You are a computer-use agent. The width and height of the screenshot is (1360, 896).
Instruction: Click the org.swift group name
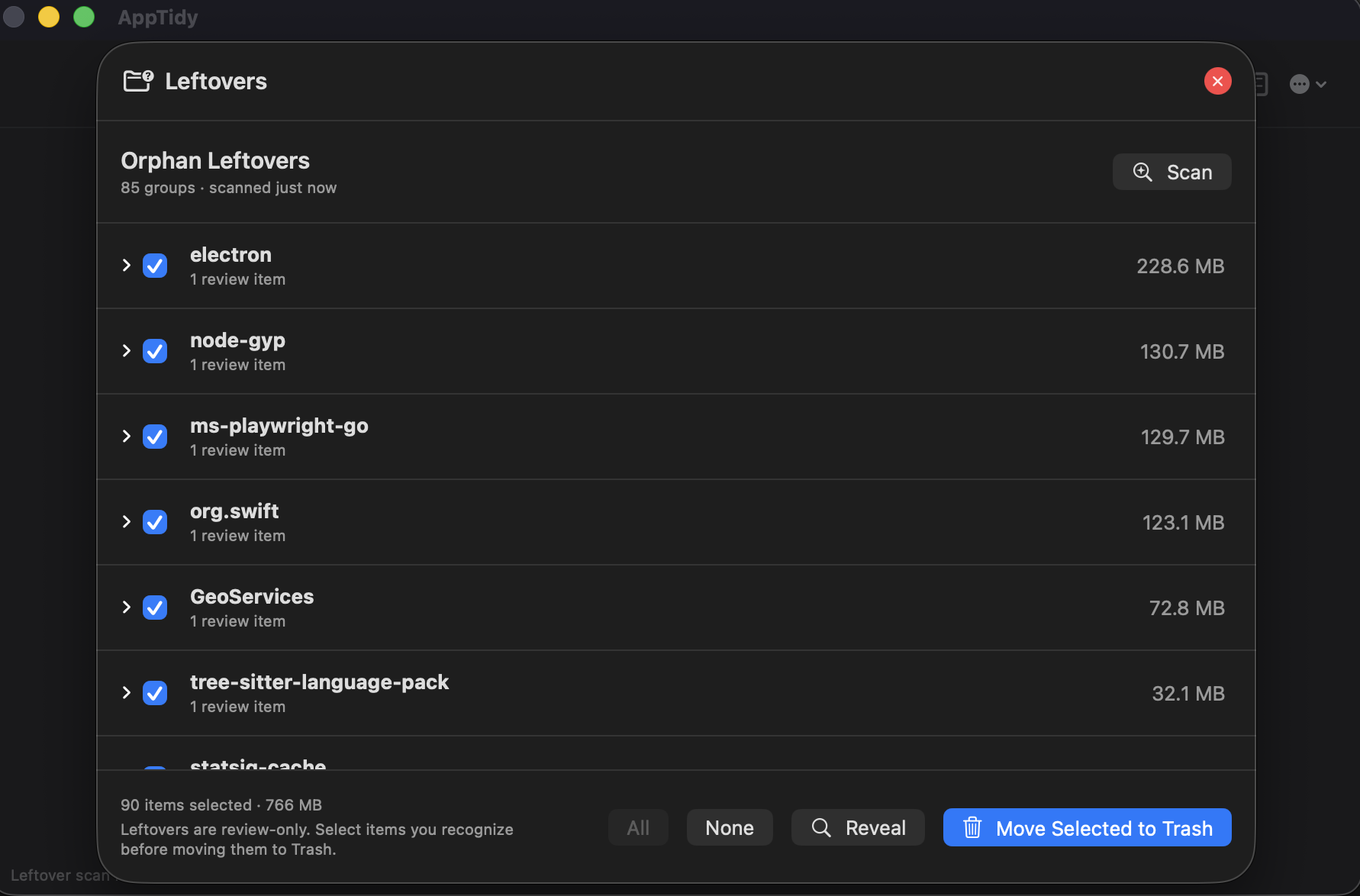[x=234, y=512]
